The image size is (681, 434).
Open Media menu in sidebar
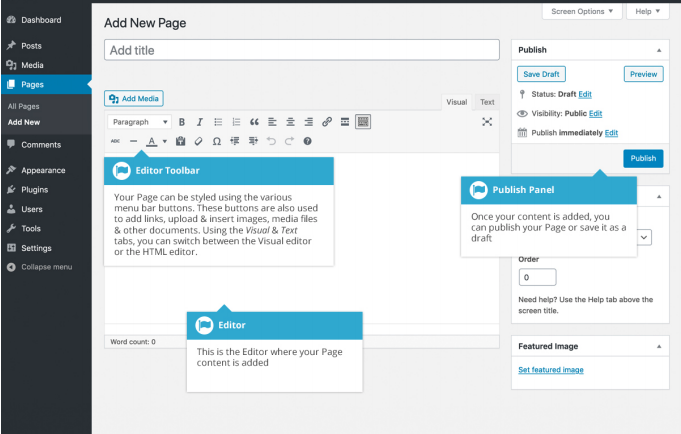pyautogui.click(x=46, y=65)
